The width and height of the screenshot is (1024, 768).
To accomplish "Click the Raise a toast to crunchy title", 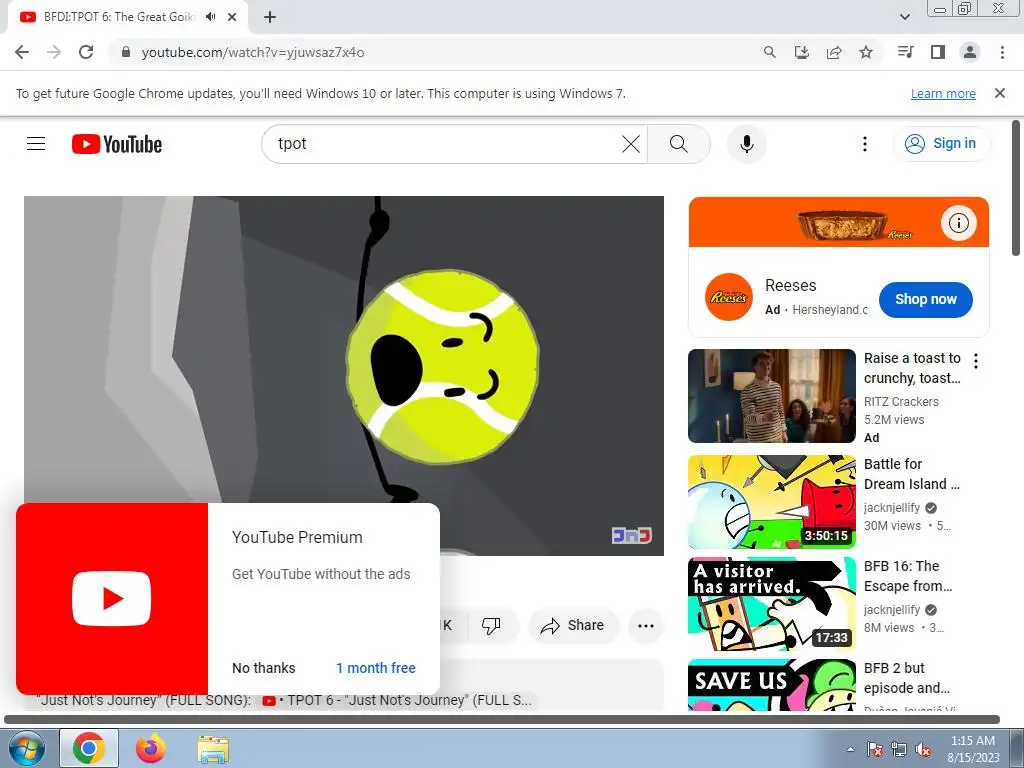I will coord(912,368).
